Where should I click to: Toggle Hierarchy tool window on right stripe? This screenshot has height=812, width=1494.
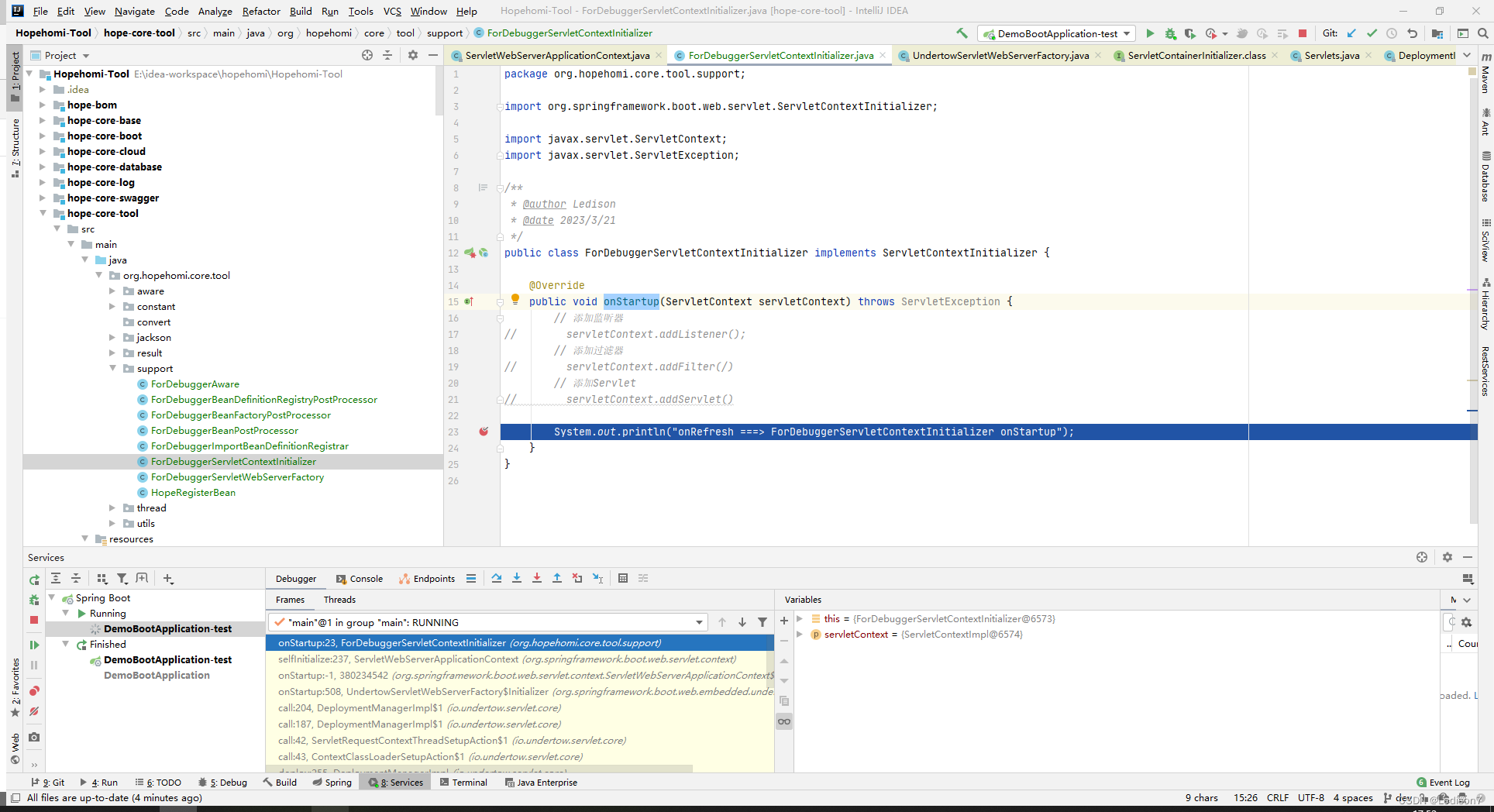pos(1485,304)
